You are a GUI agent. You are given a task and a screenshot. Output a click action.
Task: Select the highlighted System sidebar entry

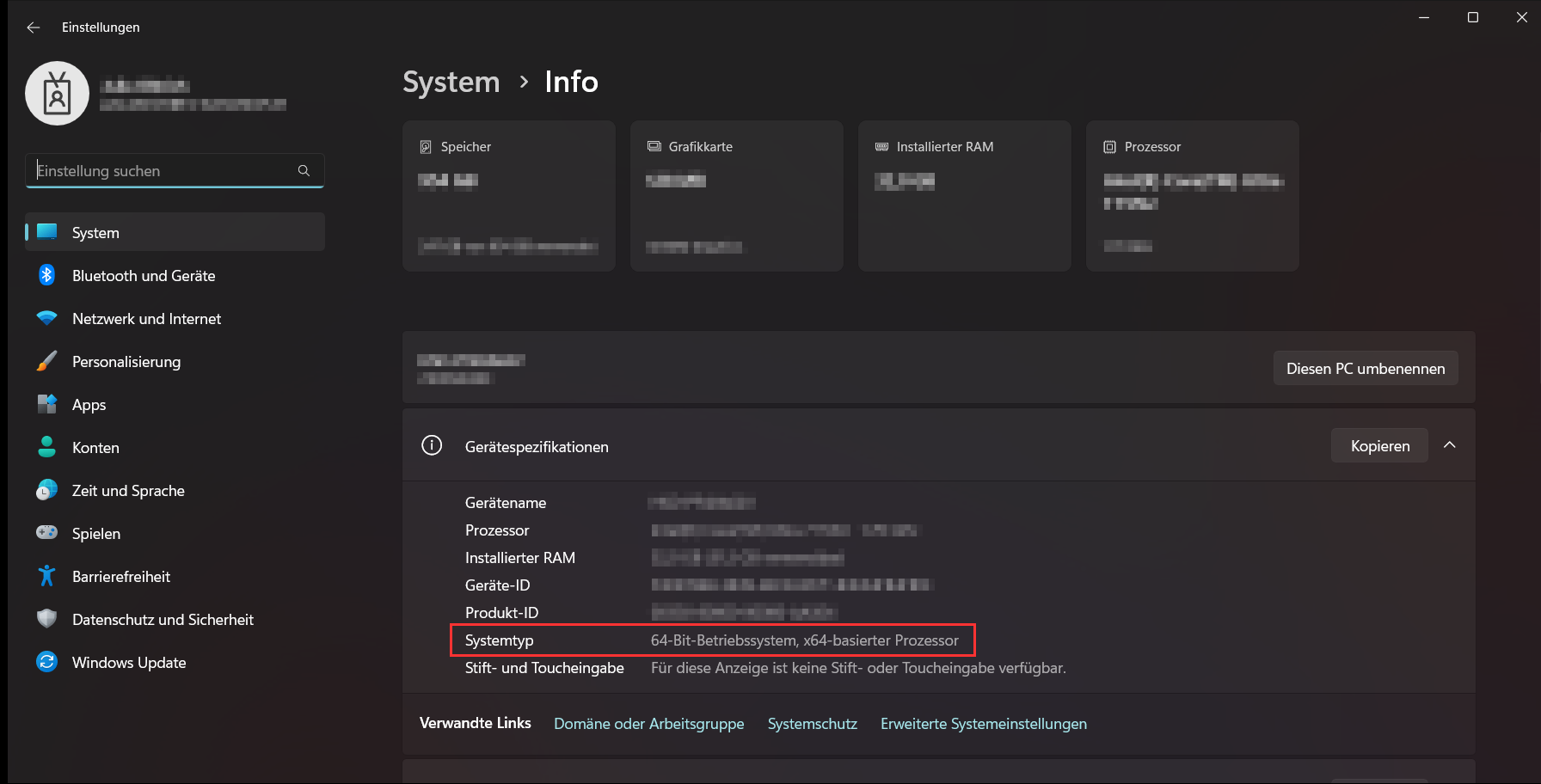pos(95,232)
